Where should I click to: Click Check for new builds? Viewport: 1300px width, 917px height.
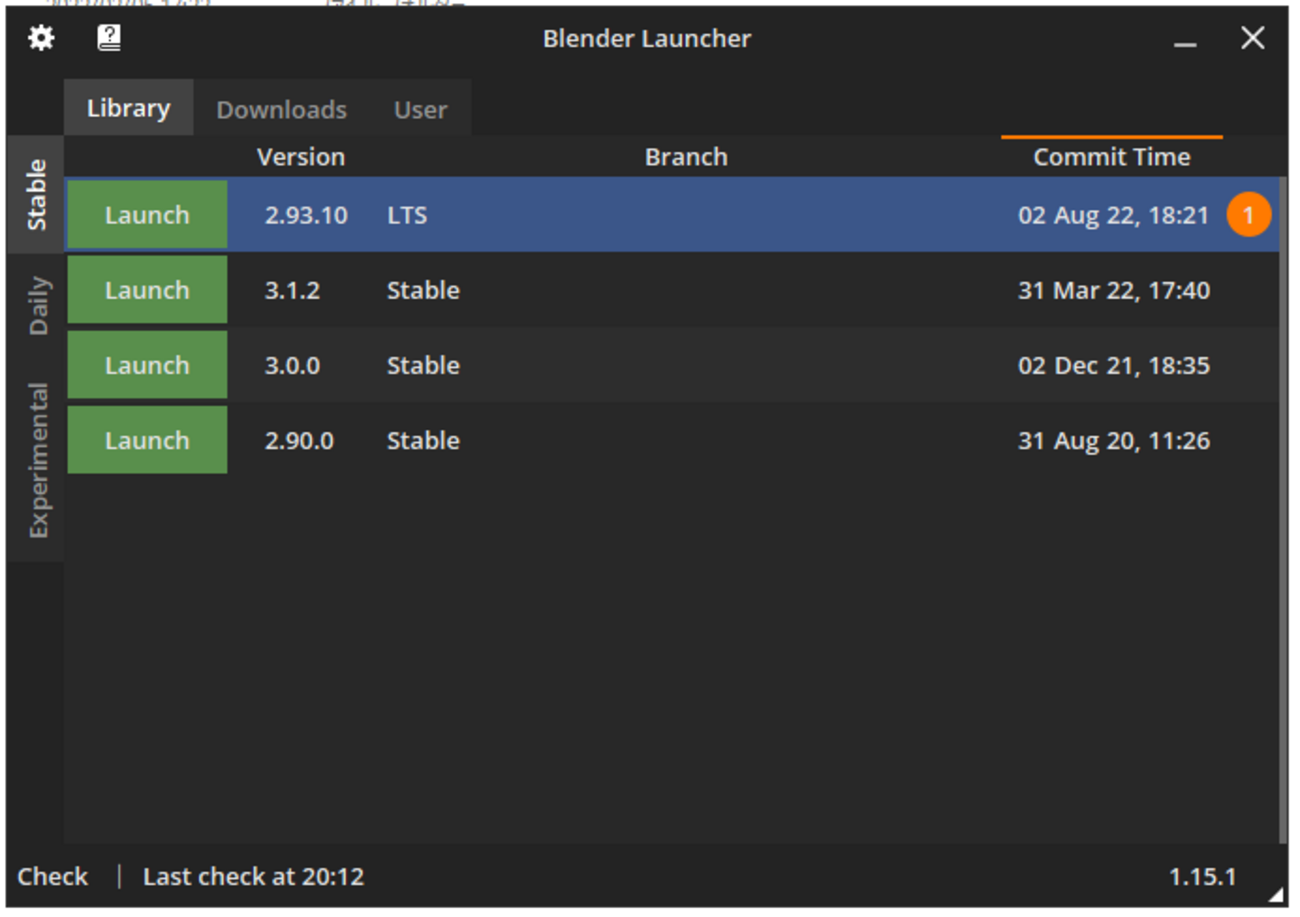[52, 877]
